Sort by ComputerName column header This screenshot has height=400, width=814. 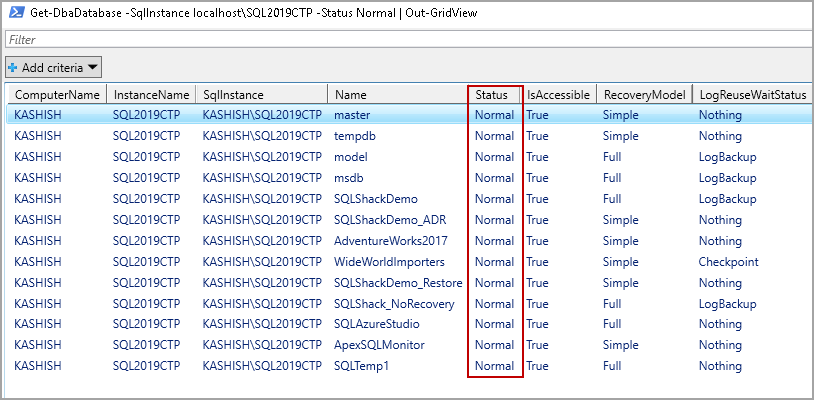(x=57, y=94)
